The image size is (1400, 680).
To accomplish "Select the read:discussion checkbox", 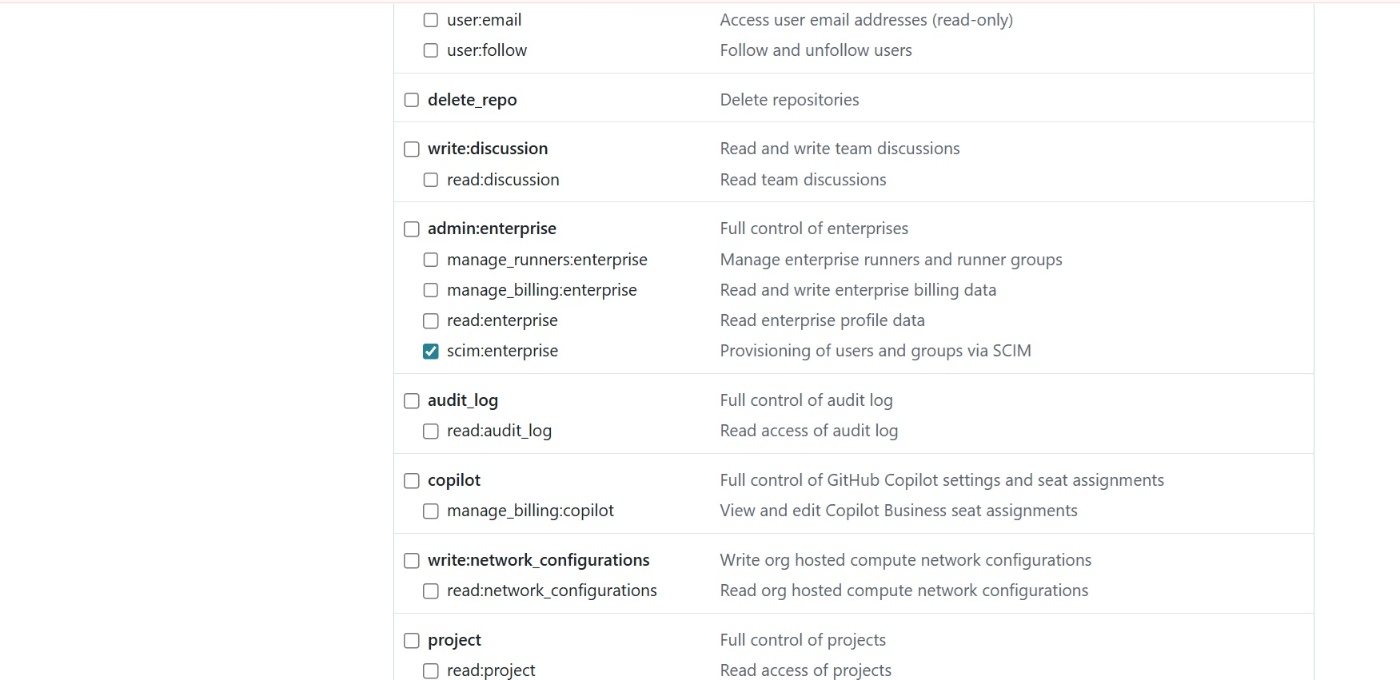I will coord(431,180).
